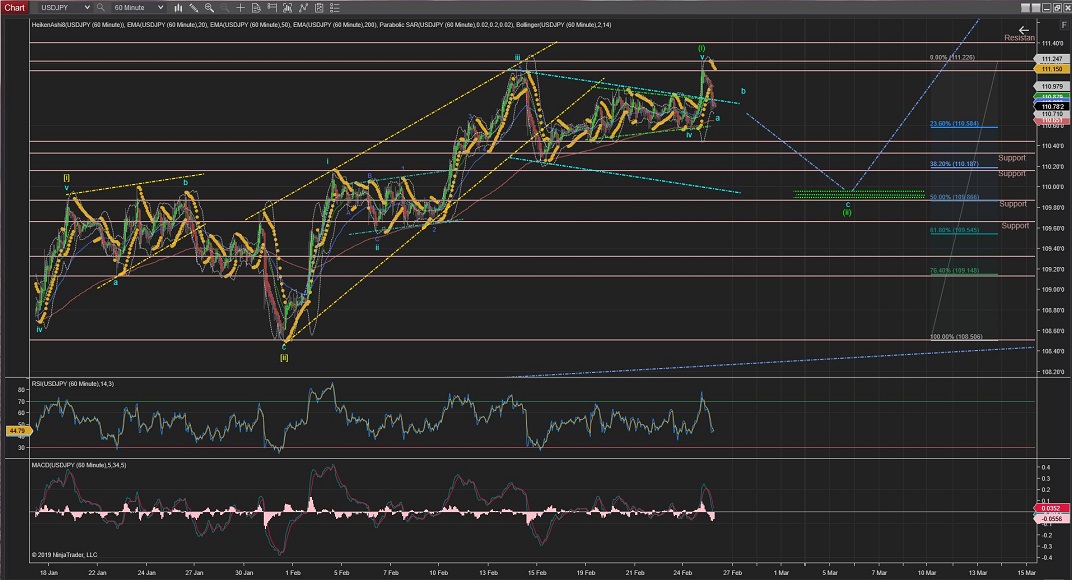The image size is (1072, 580).
Task: Open the indicators line-graph icon
Action: click(304, 7)
